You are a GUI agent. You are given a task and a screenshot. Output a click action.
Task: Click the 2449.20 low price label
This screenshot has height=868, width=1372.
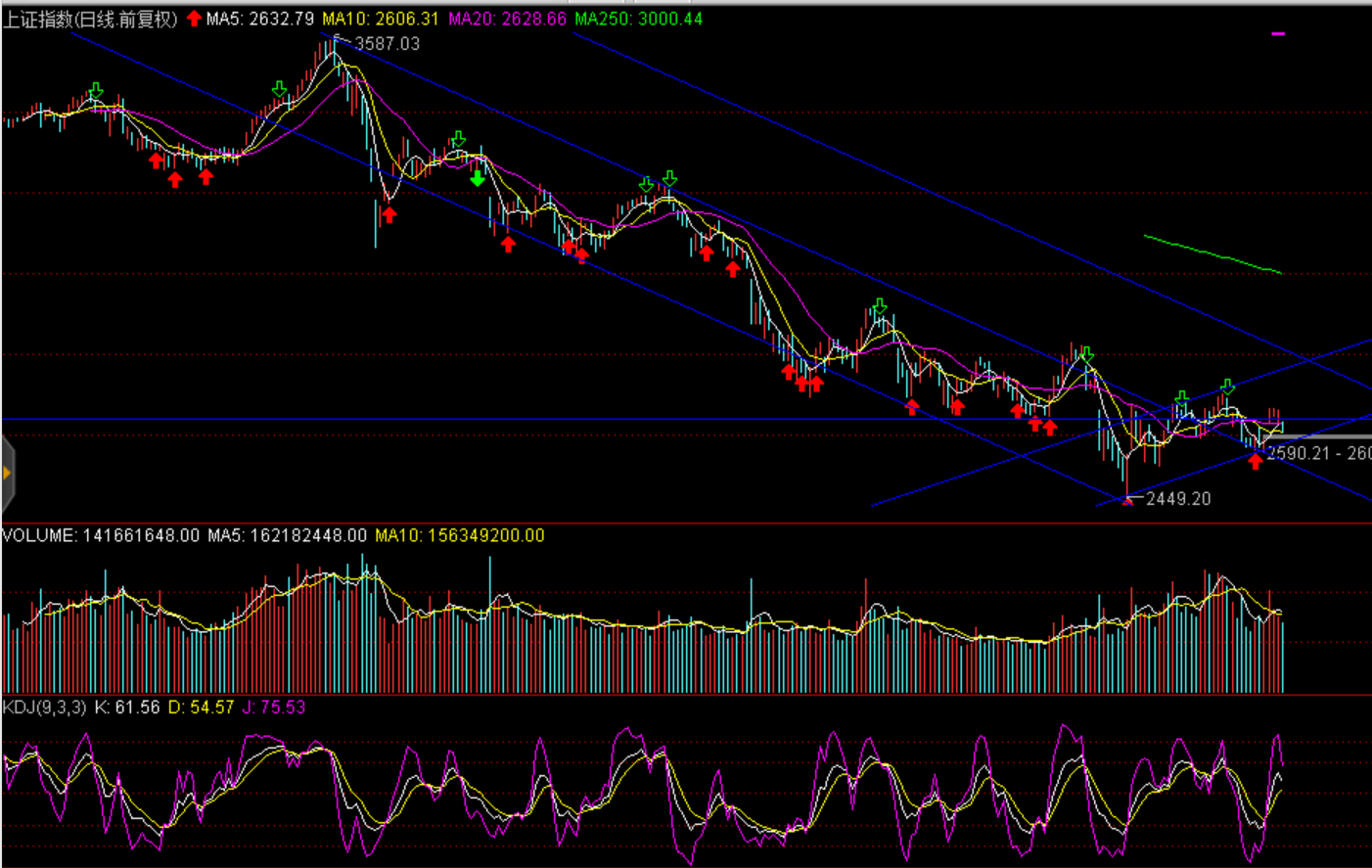[x=1178, y=499]
